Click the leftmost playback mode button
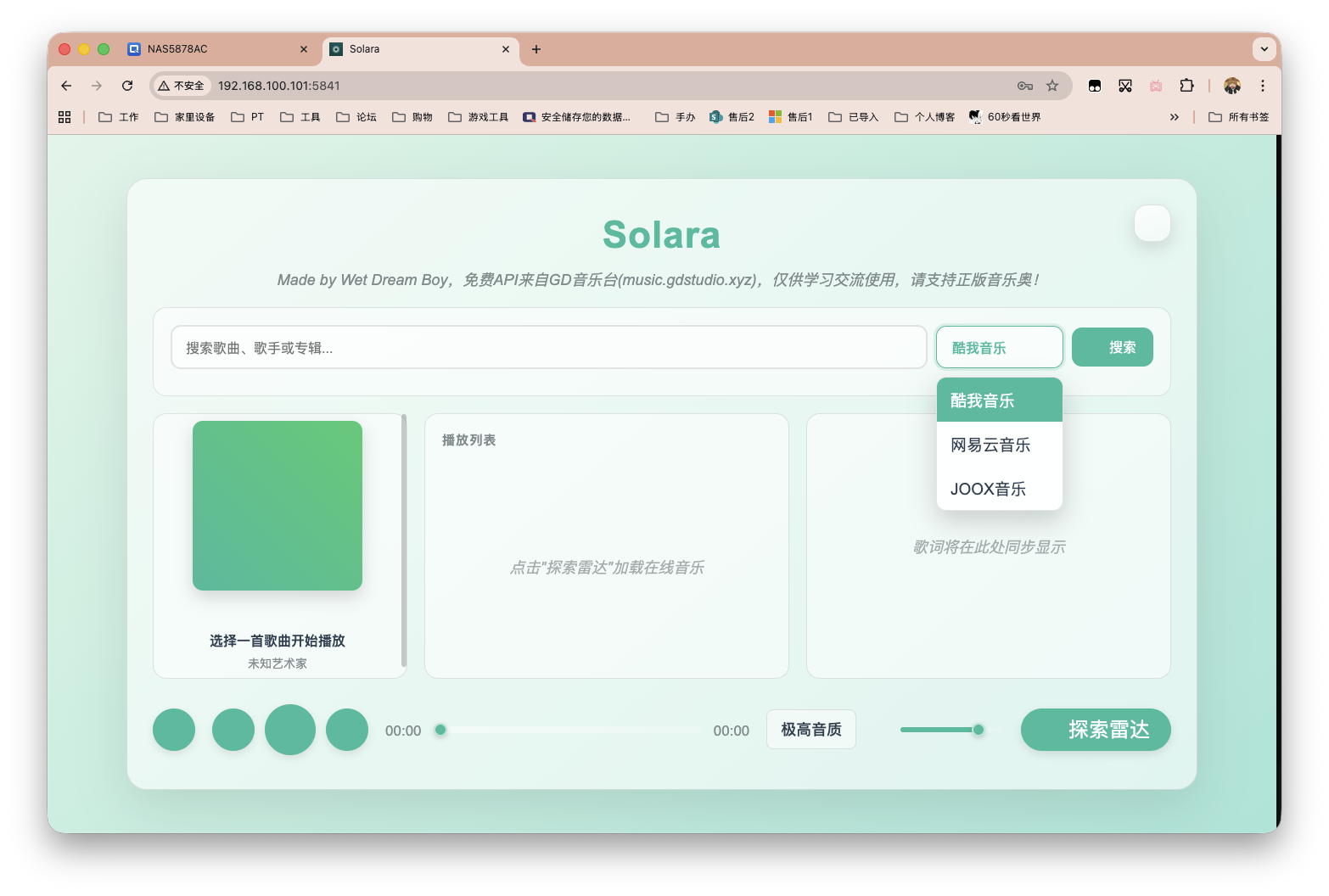This screenshot has width=1329, height=896. click(x=173, y=730)
